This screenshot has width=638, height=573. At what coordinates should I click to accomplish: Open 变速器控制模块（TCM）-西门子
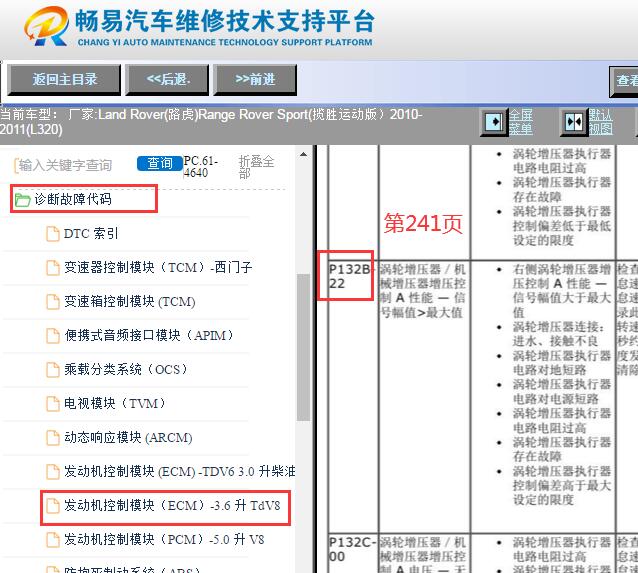click(x=158, y=267)
